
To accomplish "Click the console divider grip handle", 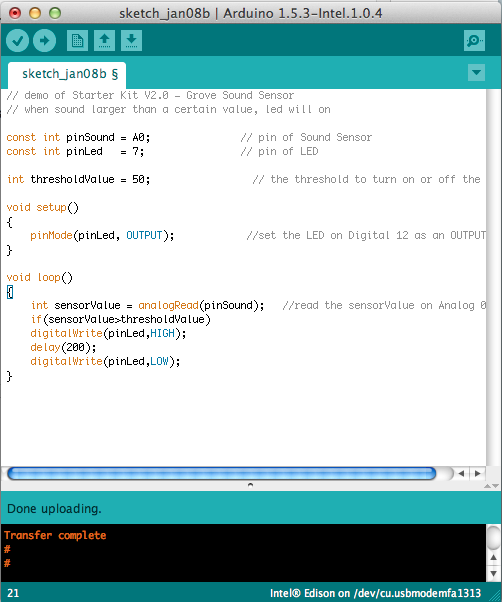I will [x=250, y=485].
